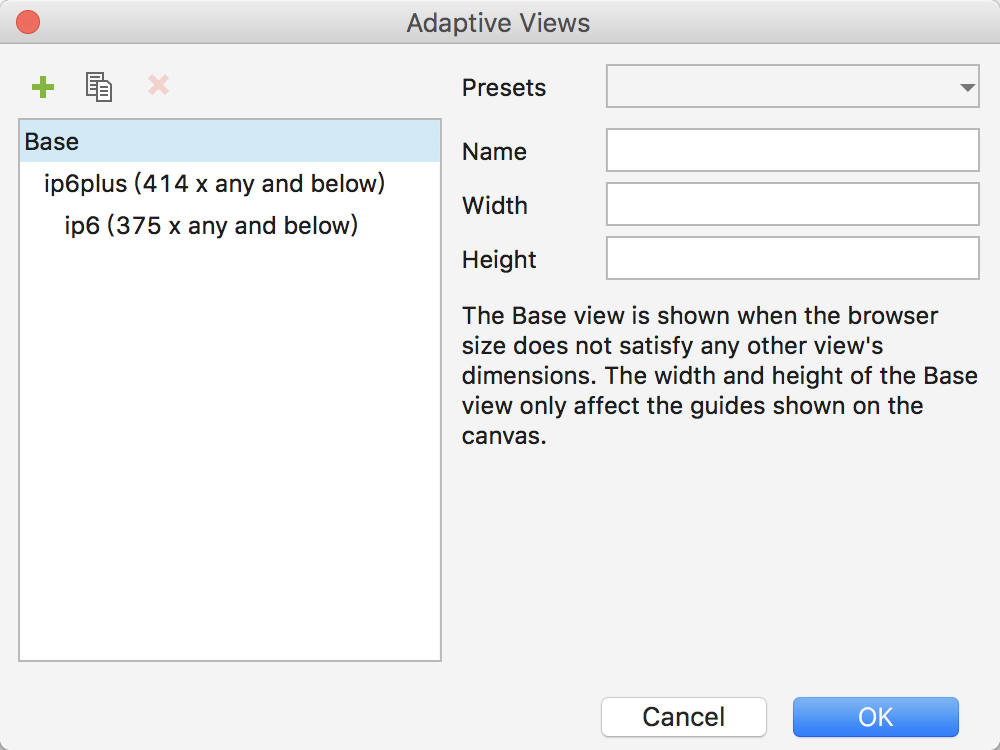Focus the Name input field

[792, 151]
